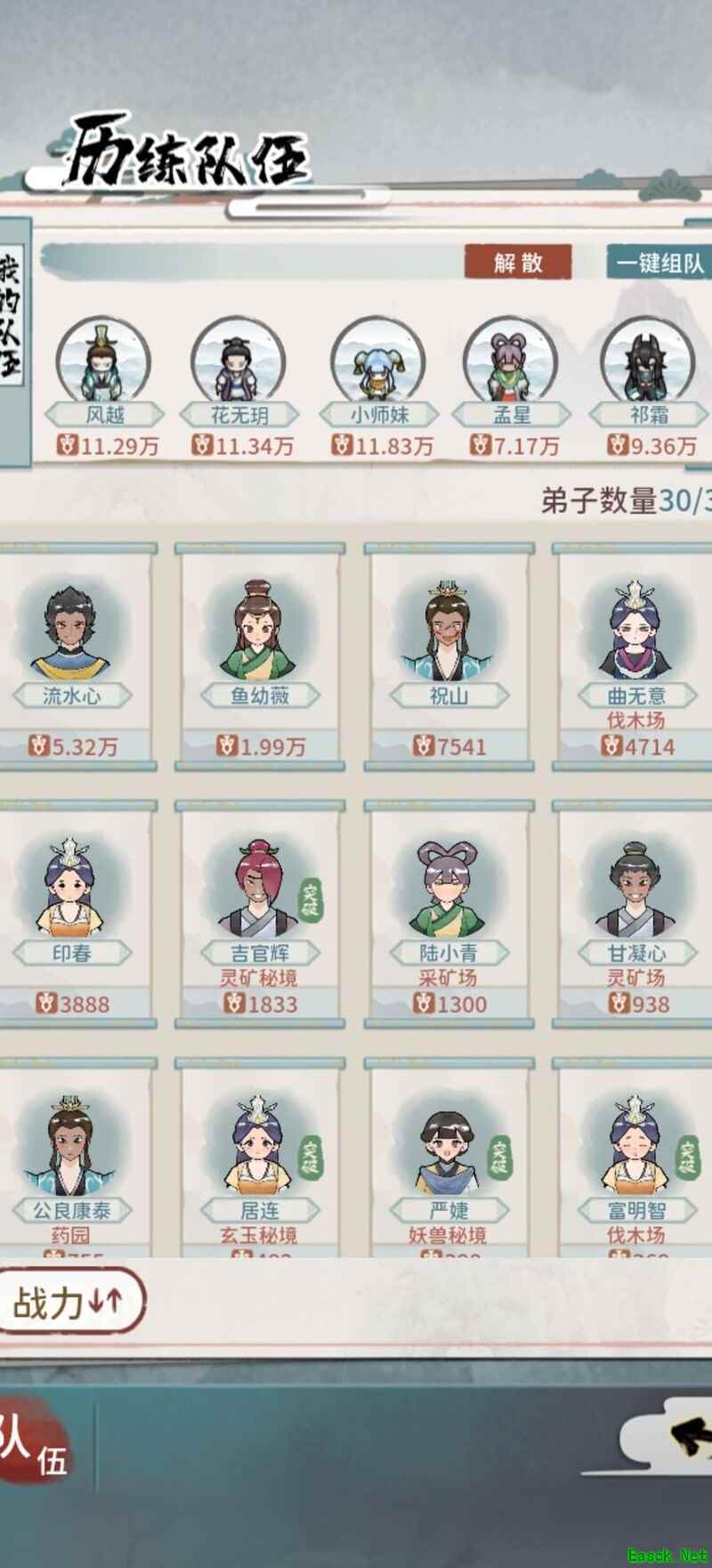Tap the 孟星 team avatar
This screenshot has height=1568, width=712.
(x=510, y=361)
